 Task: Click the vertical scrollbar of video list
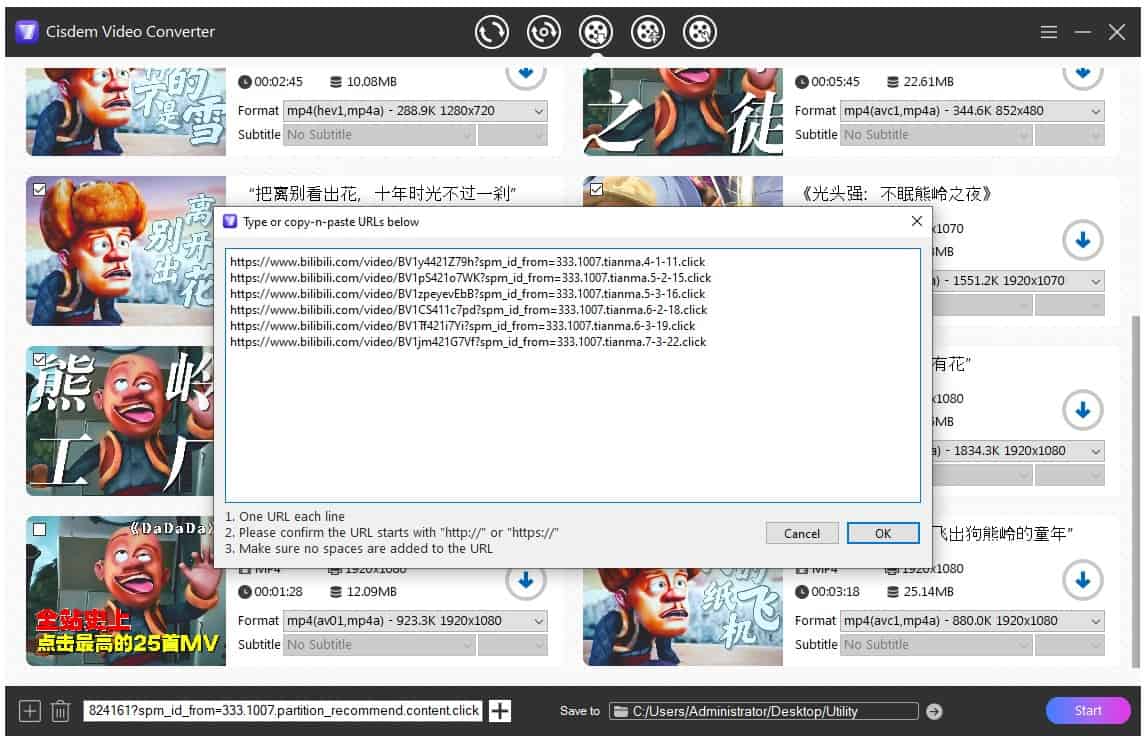point(1135,490)
